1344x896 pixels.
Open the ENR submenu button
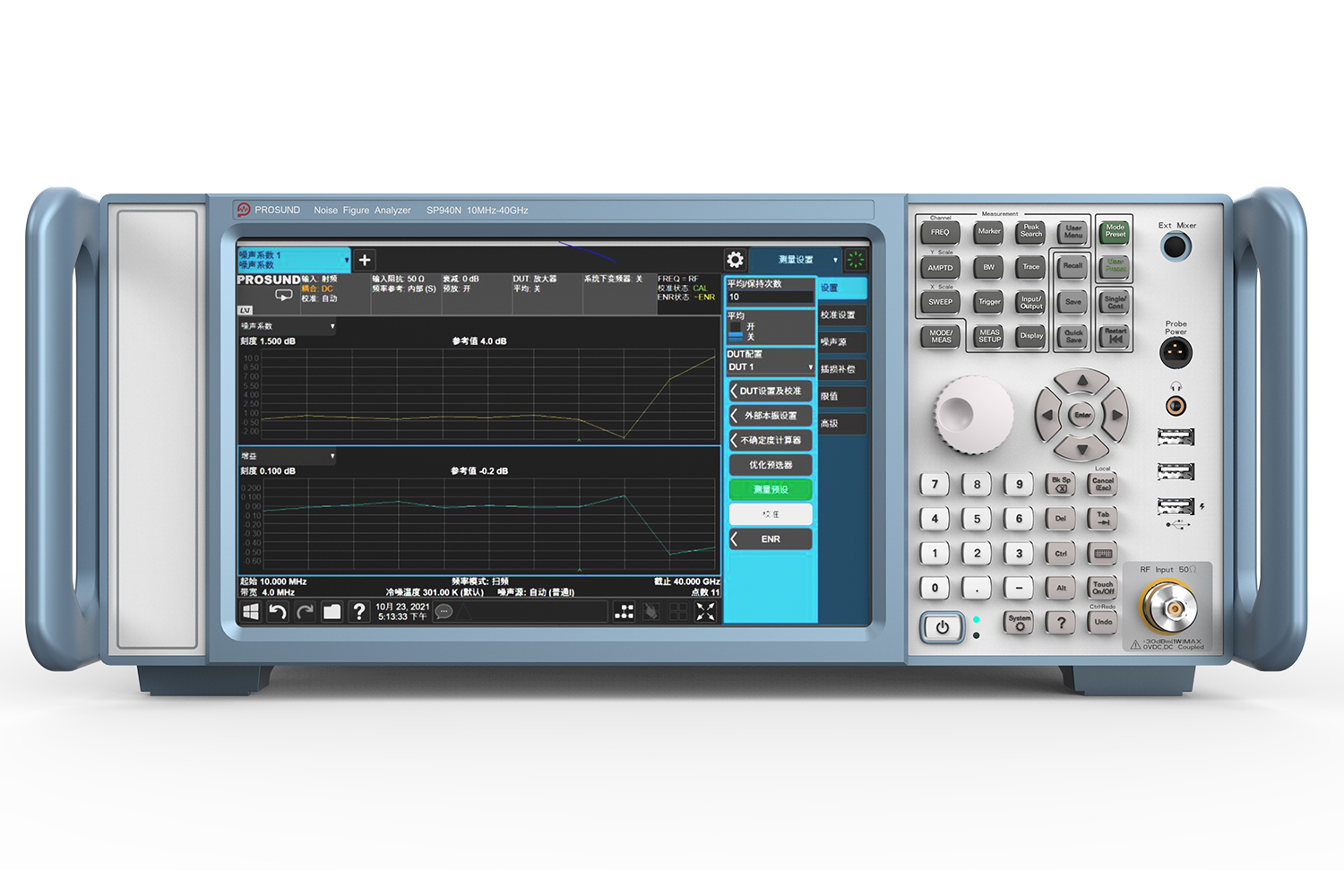click(x=771, y=539)
